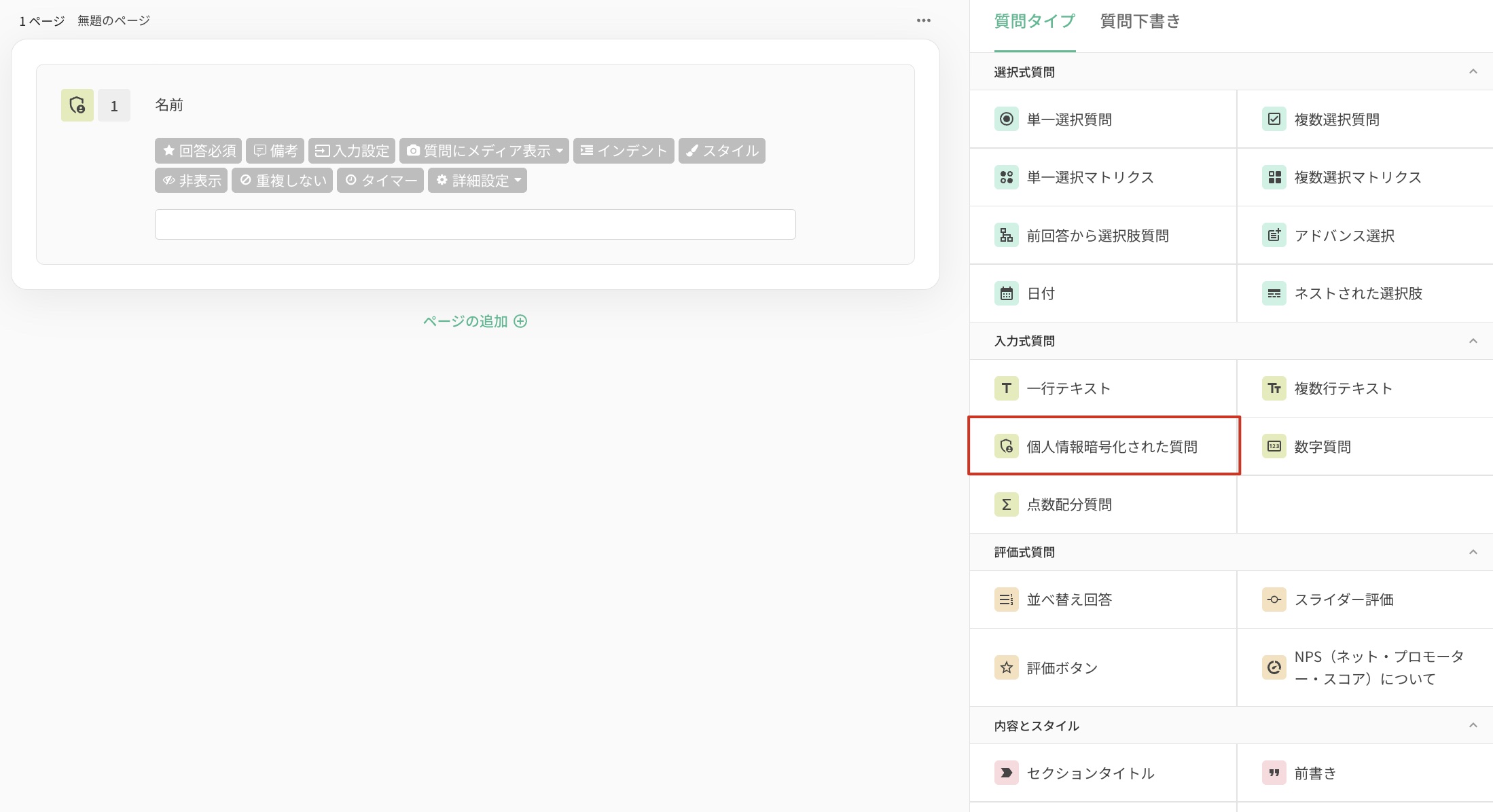Select the single-choice question icon (単一選択質問)
The height and width of the screenshot is (812, 1493).
(x=1006, y=119)
